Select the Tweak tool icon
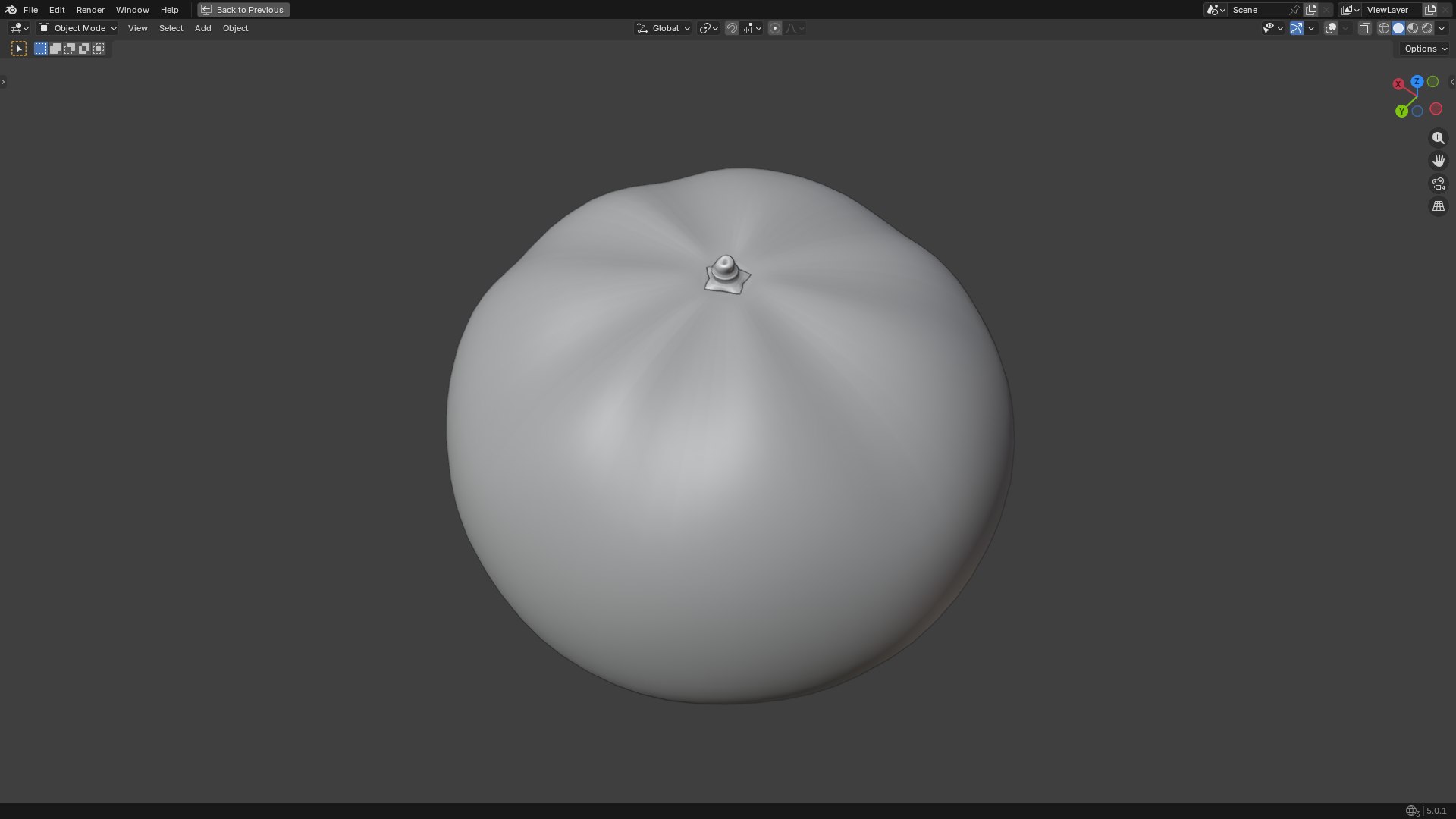This screenshot has height=819, width=1456. click(x=19, y=49)
